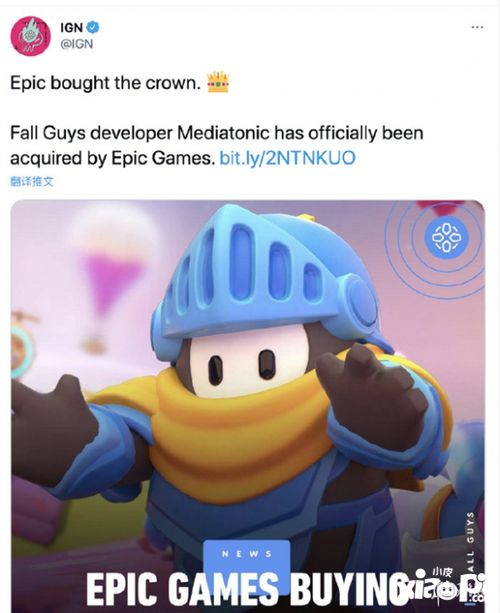Screen dimensions: 500x613
Task: Open the bit.ly/2NTNKUO link
Action: click(x=288, y=158)
